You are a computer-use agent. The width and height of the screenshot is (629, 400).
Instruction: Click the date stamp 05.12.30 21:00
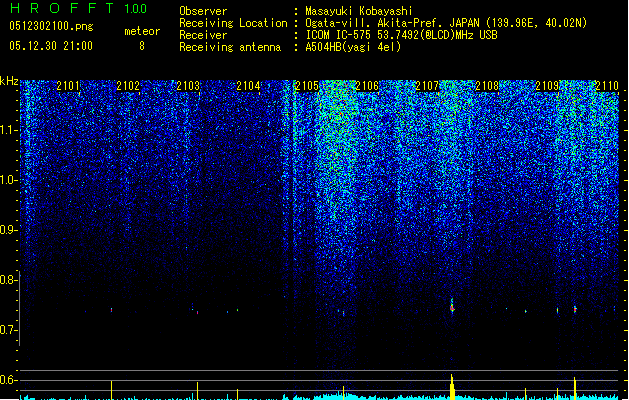(x=51, y=46)
